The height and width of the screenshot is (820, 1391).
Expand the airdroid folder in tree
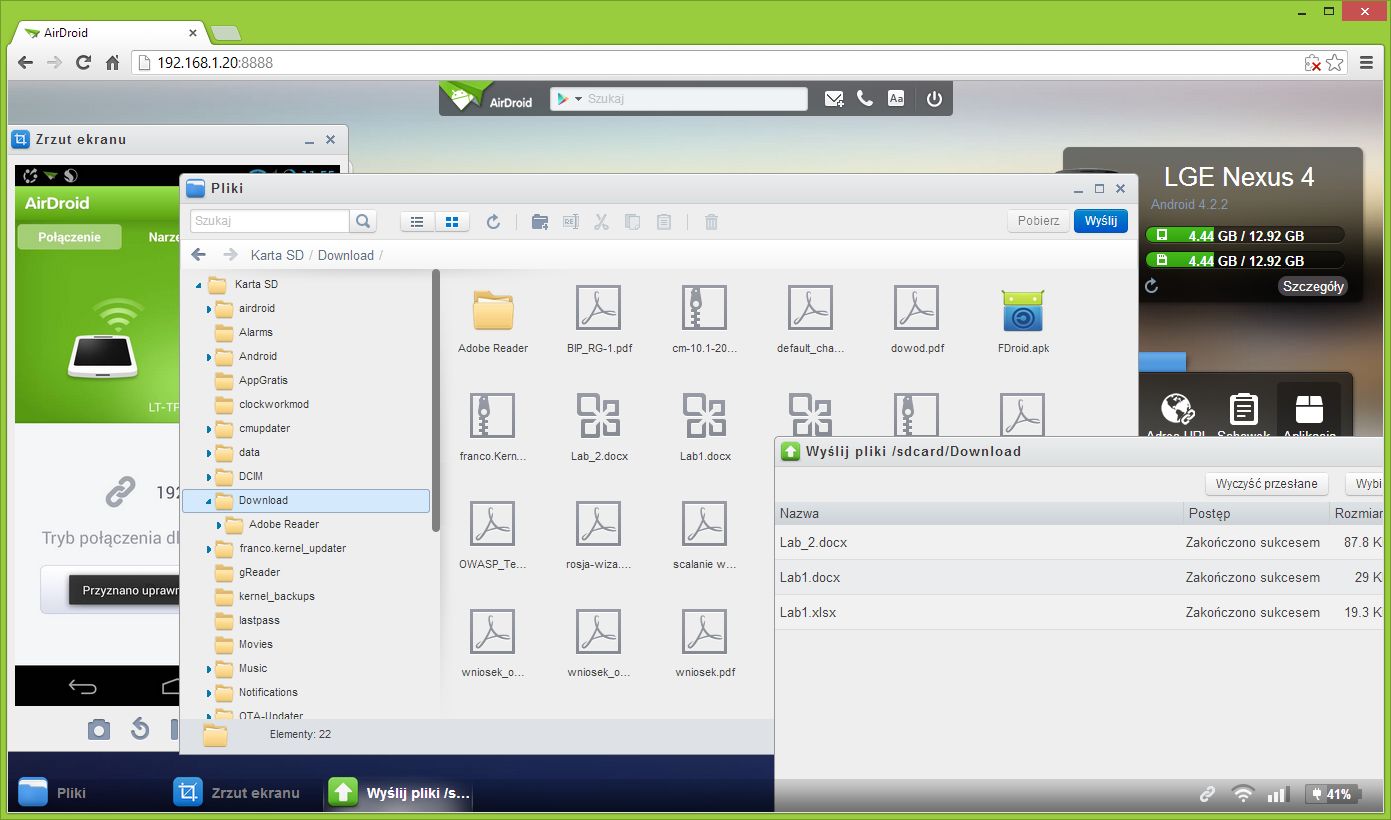tap(209, 309)
